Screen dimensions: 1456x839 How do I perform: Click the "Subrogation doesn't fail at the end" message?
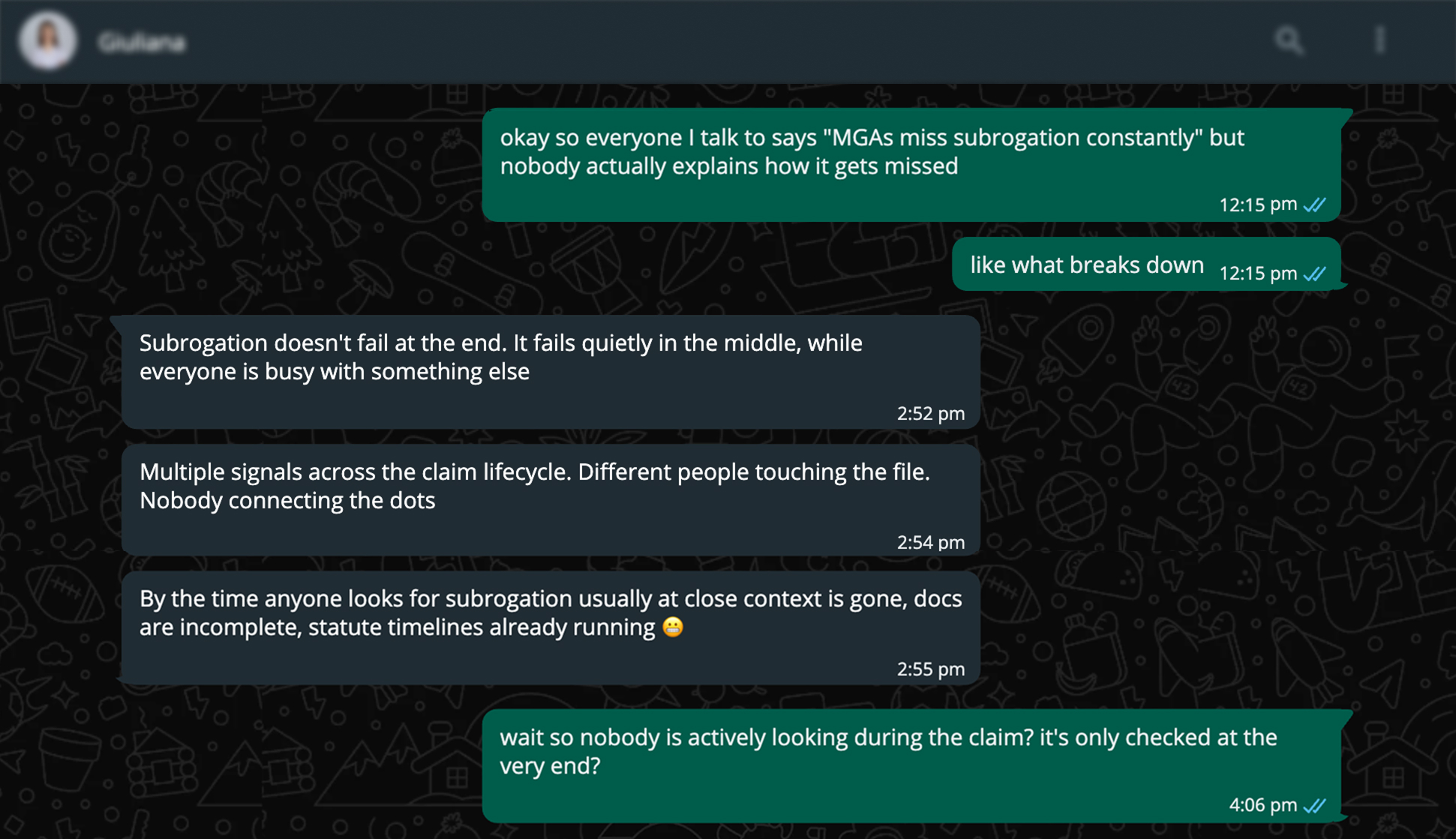coord(500,357)
